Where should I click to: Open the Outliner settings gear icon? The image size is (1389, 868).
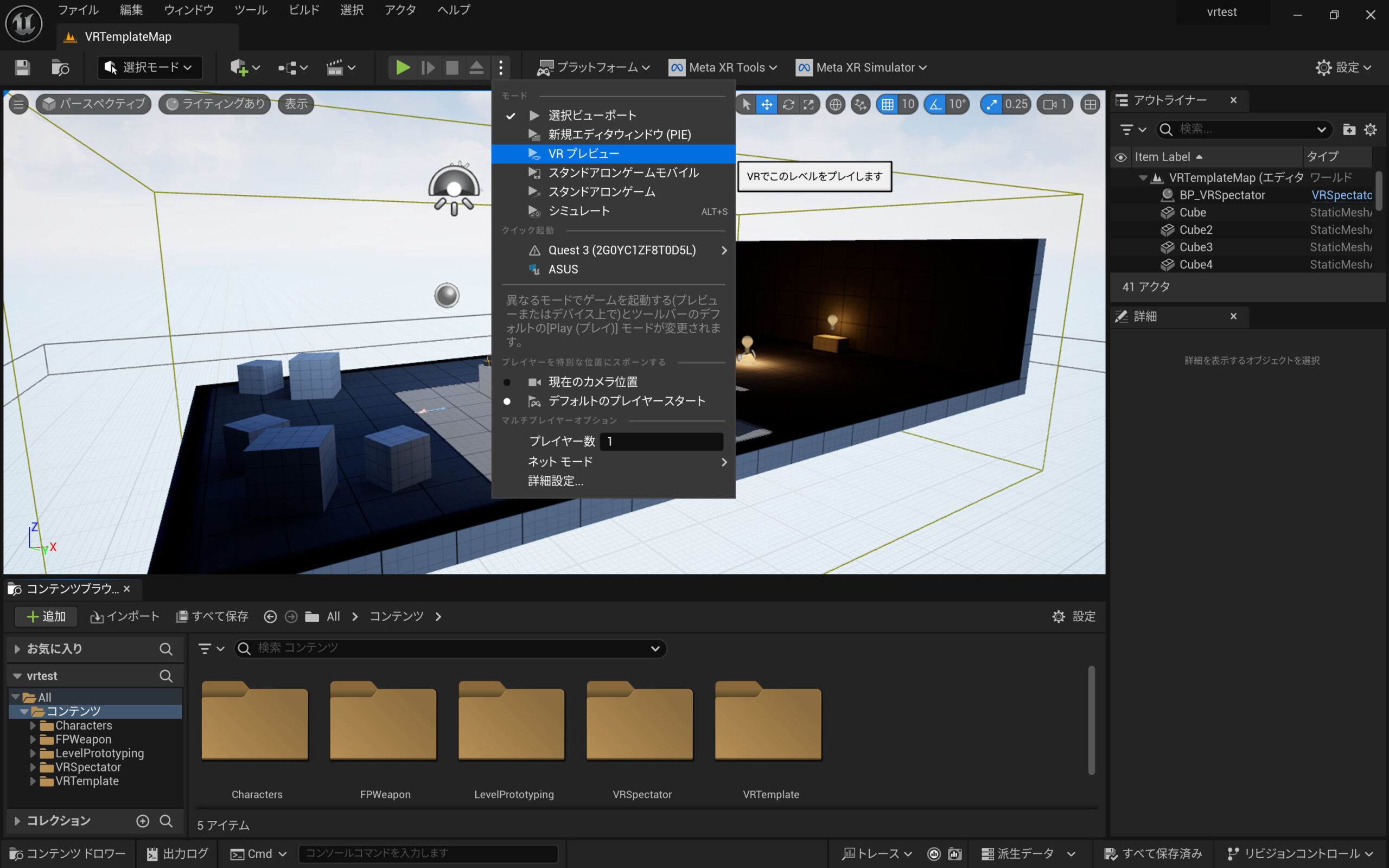coord(1370,130)
